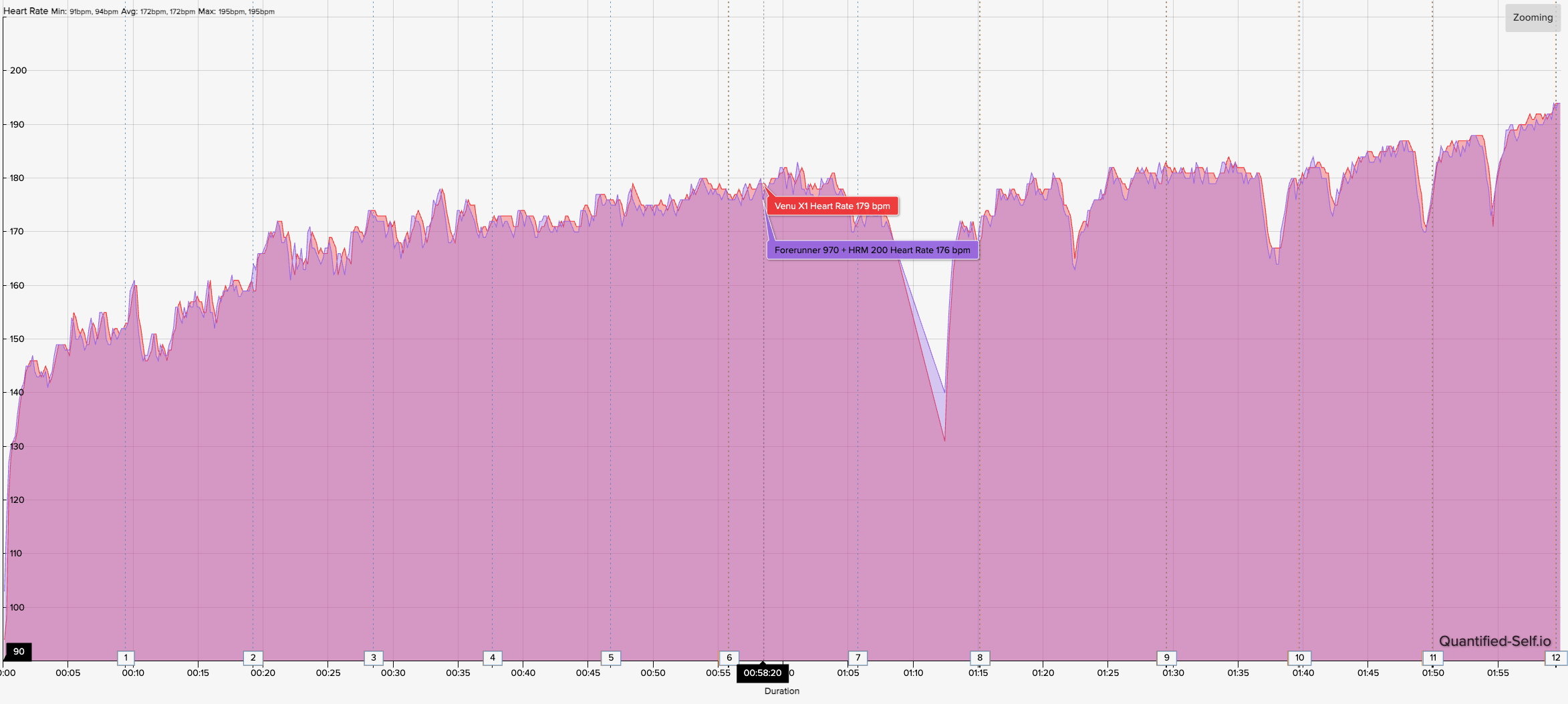This screenshot has height=704, width=1568.
Task: Open the Quantified-Self.io watermark link
Action: (x=1494, y=641)
